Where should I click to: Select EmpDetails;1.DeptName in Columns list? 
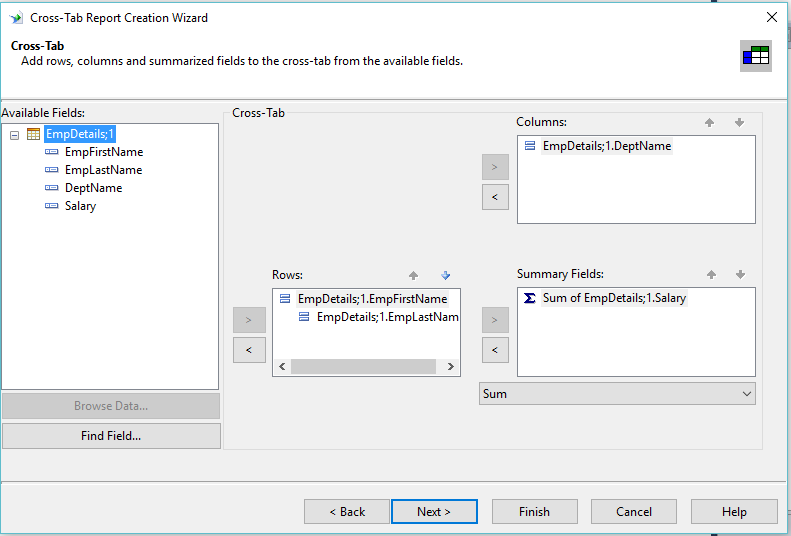click(606, 146)
